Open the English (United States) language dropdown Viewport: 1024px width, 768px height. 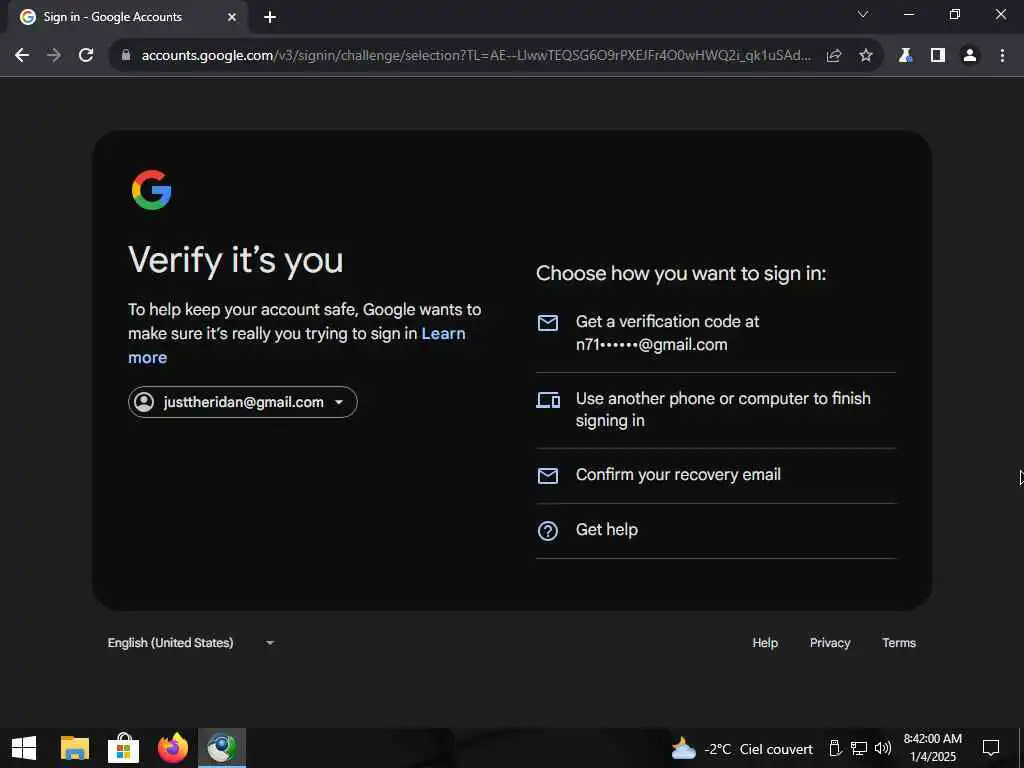pyautogui.click(x=191, y=643)
